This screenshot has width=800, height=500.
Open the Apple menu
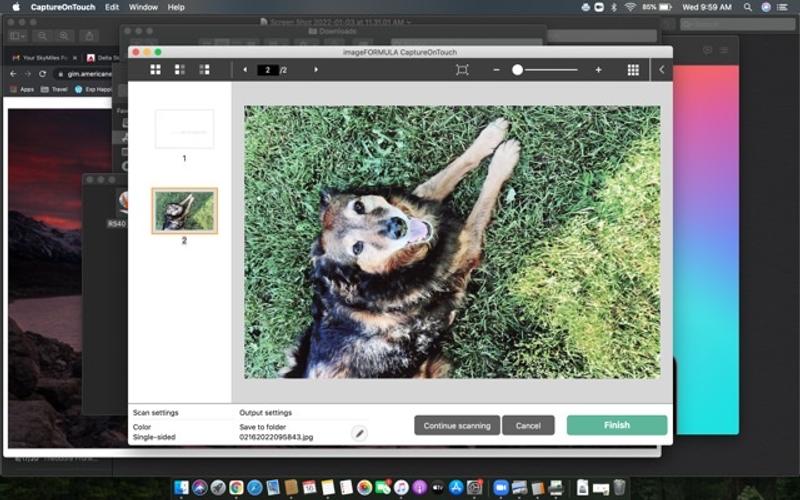[x=16, y=7]
